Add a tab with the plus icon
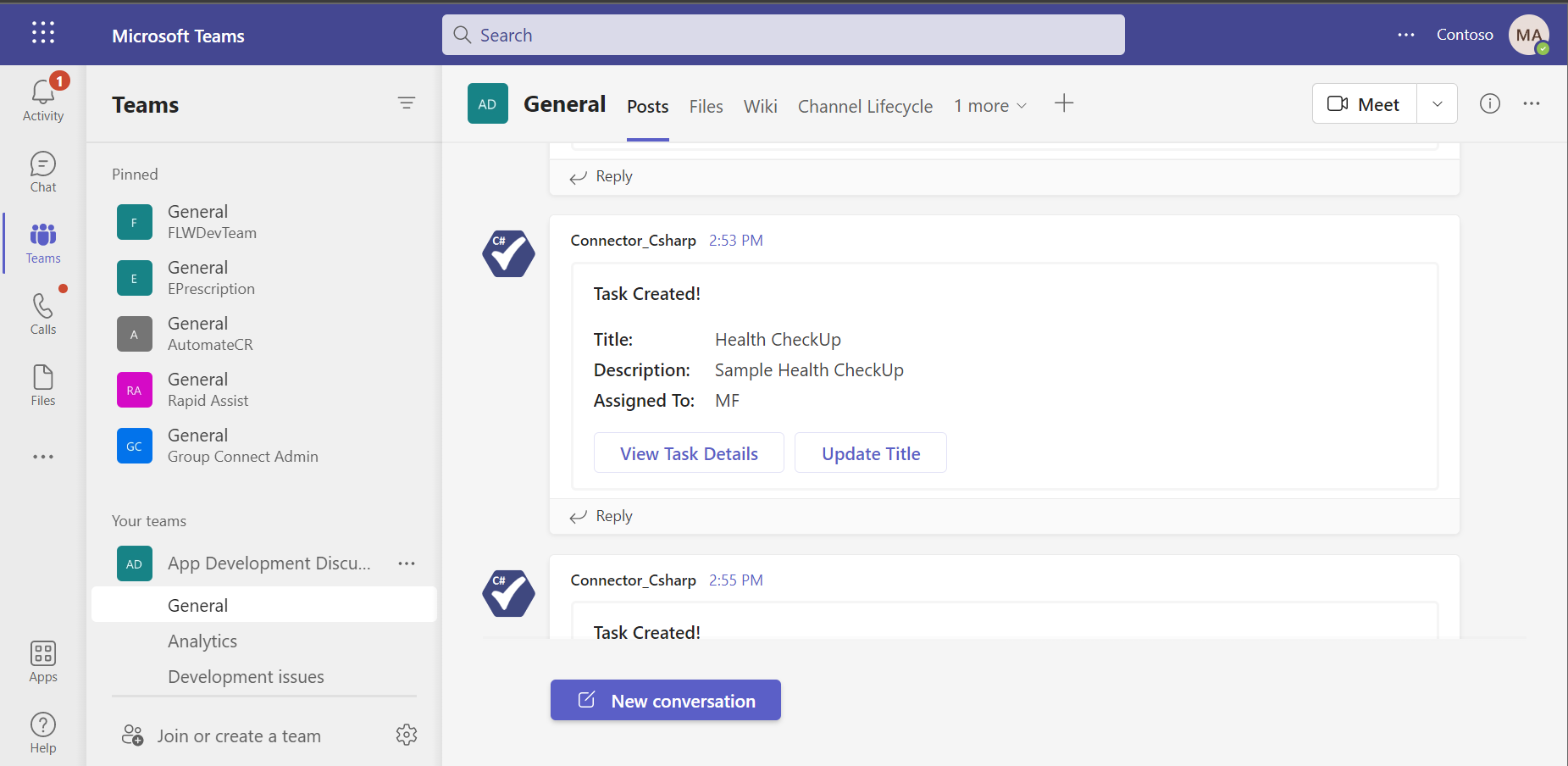Image resolution: width=1568 pixels, height=766 pixels. tap(1064, 103)
